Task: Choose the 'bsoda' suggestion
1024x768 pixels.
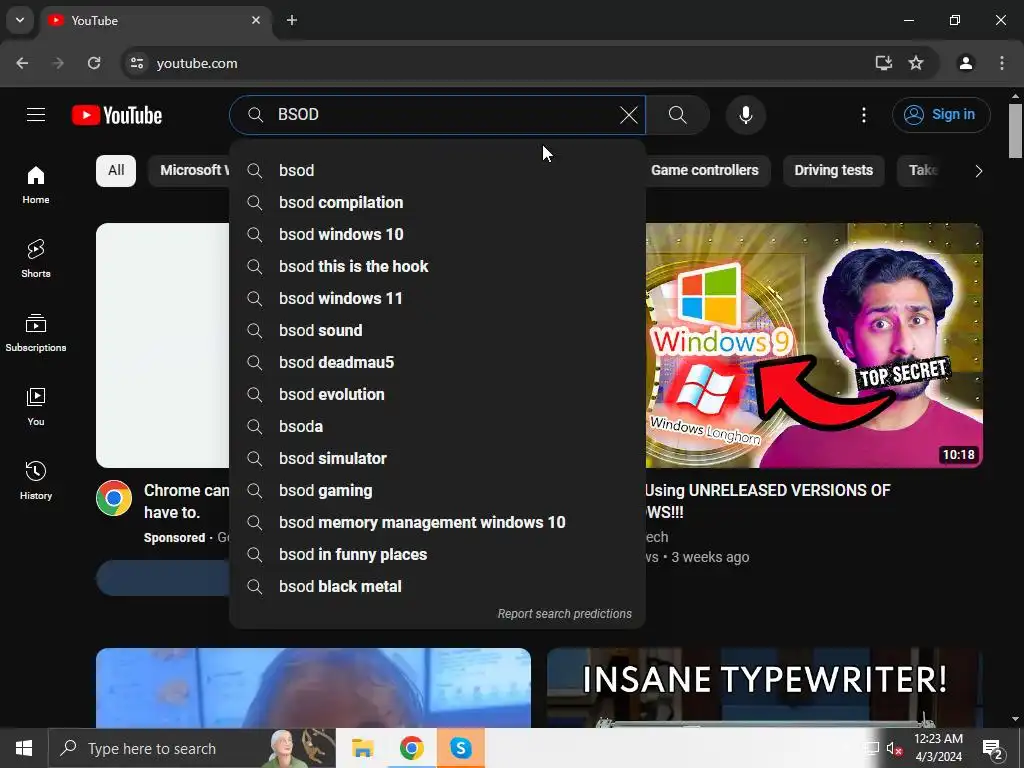Action: 438,426
